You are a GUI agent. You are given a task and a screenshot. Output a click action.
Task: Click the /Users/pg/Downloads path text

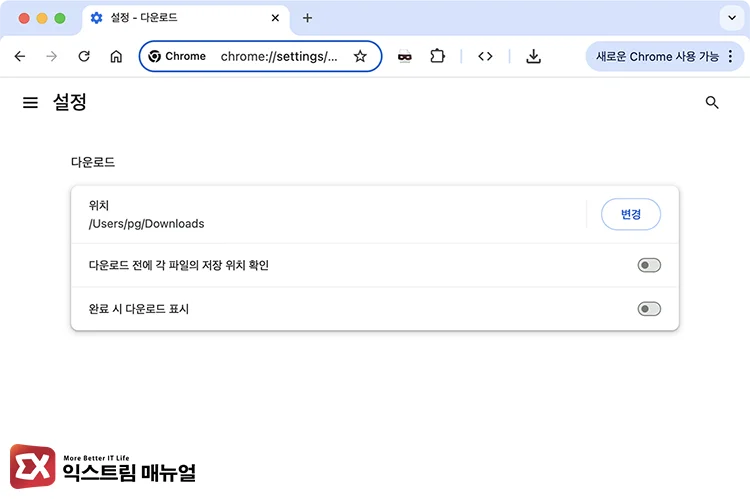(146, 224)
